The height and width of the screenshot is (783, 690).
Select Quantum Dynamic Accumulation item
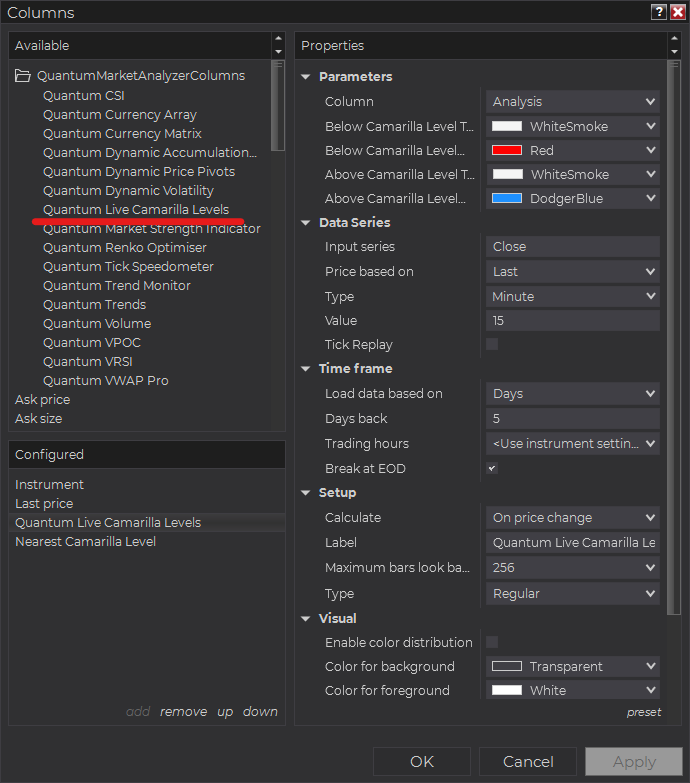click(150, 152)
